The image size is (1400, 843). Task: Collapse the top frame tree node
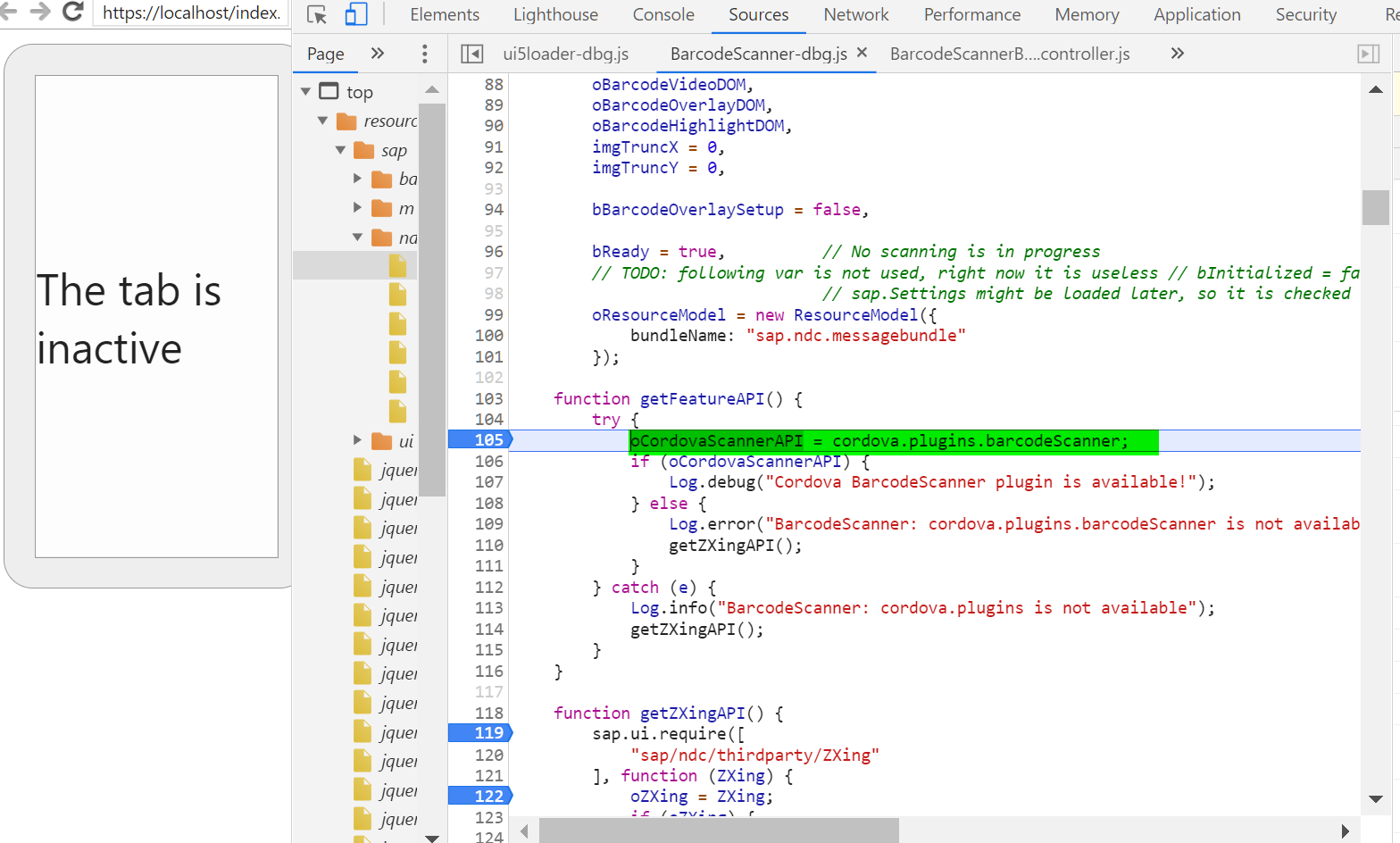pyautogui.click(x=305, y=91)
